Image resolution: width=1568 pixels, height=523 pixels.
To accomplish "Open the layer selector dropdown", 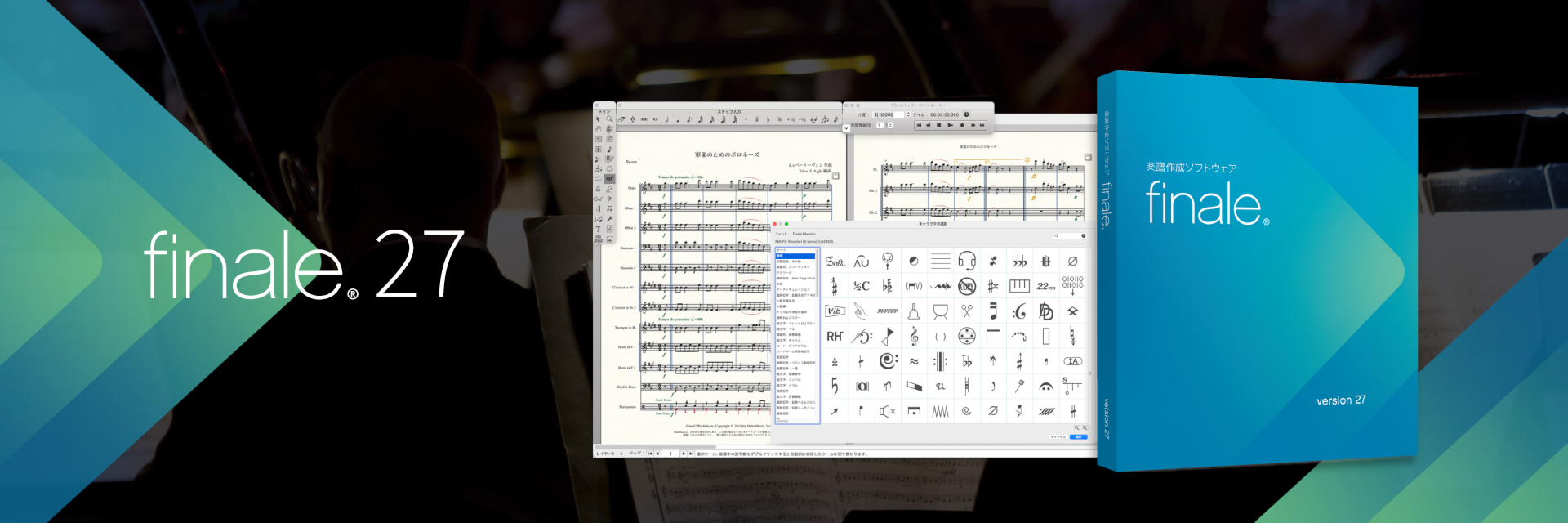I will 621,454.
